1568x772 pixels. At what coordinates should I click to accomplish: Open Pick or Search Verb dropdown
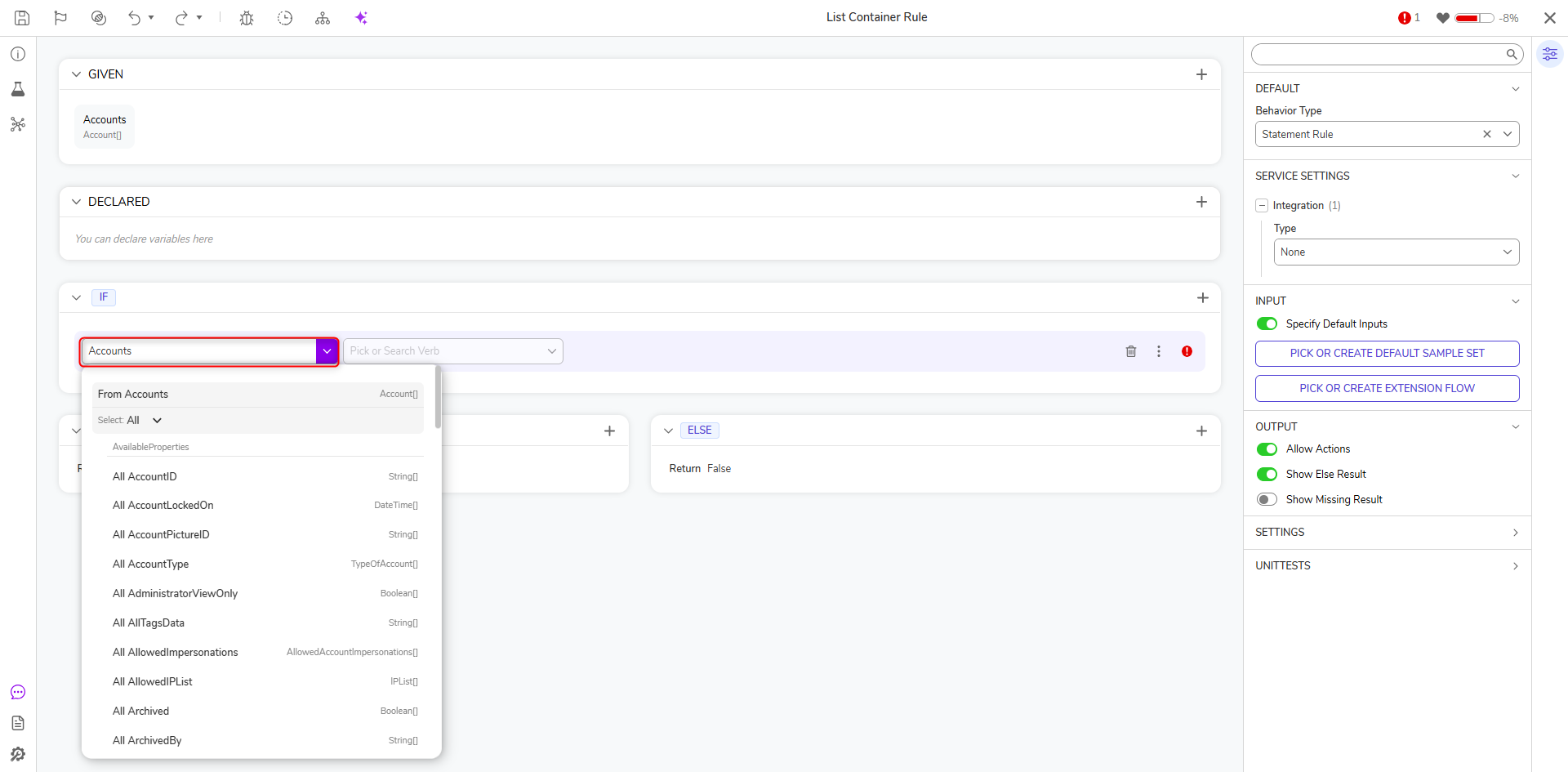pyautogui.click(x=453, y=351)
